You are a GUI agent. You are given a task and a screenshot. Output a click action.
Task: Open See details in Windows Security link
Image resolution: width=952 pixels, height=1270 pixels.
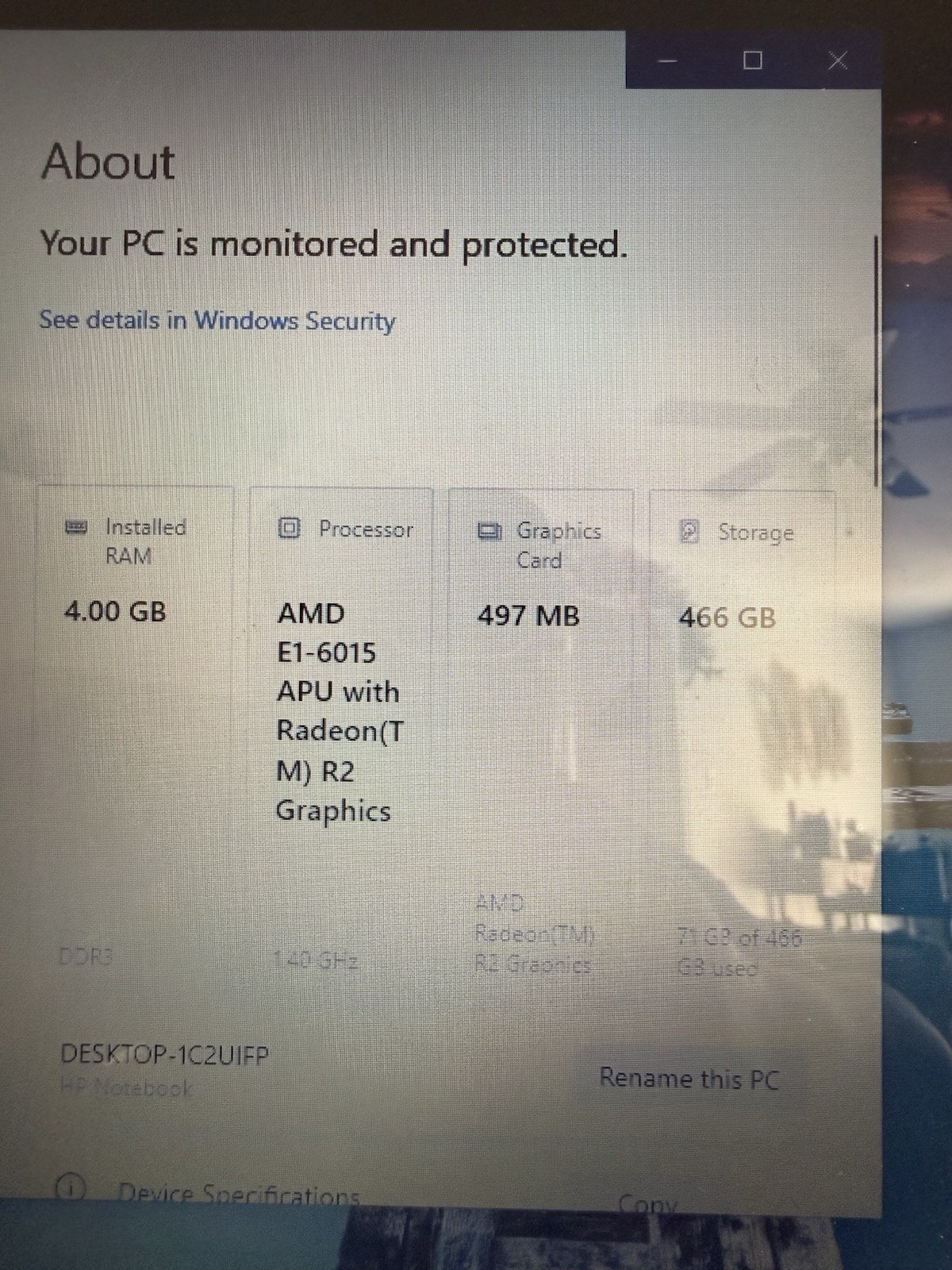[x=217, y=321]
